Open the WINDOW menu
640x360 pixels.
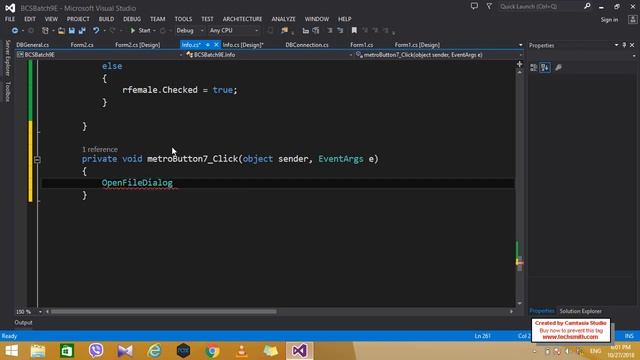317,19
